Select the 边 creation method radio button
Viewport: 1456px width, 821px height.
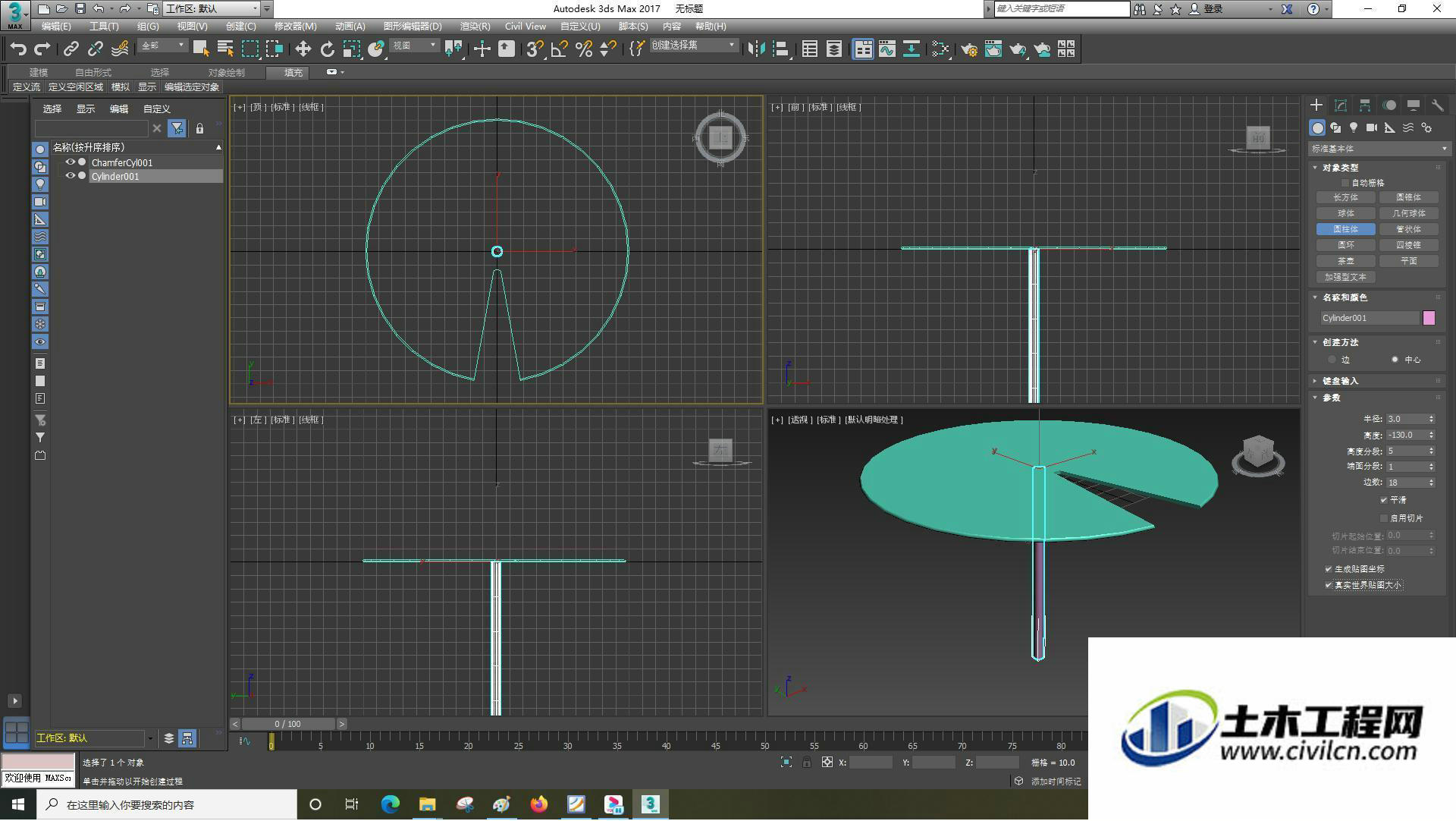pos(1332,360)
